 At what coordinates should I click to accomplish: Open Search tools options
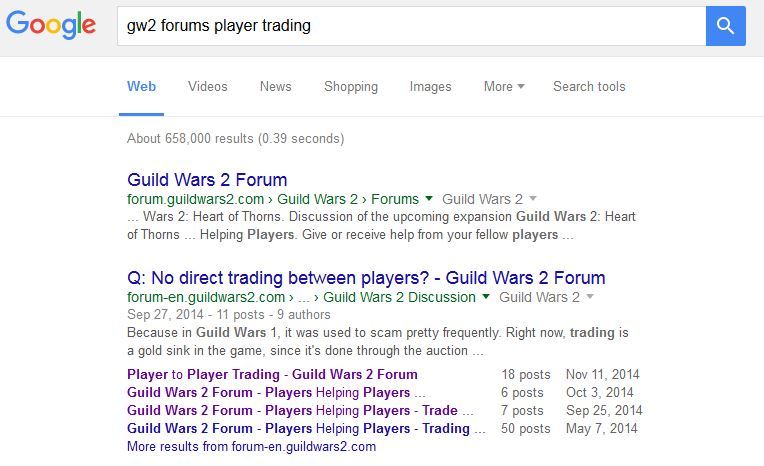tap(589, 87)
